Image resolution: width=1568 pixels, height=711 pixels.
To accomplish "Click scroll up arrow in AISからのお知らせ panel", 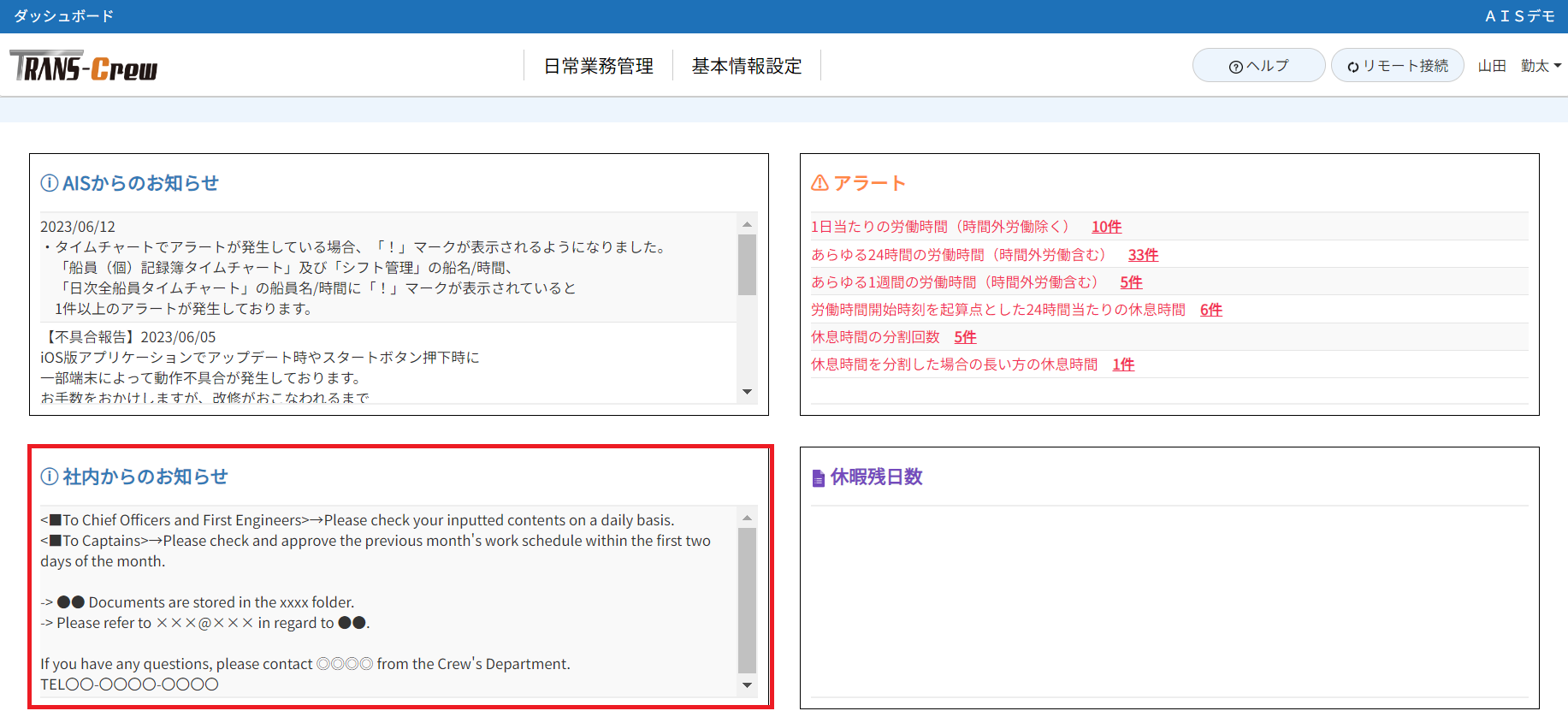I will (x=747, y=224).
